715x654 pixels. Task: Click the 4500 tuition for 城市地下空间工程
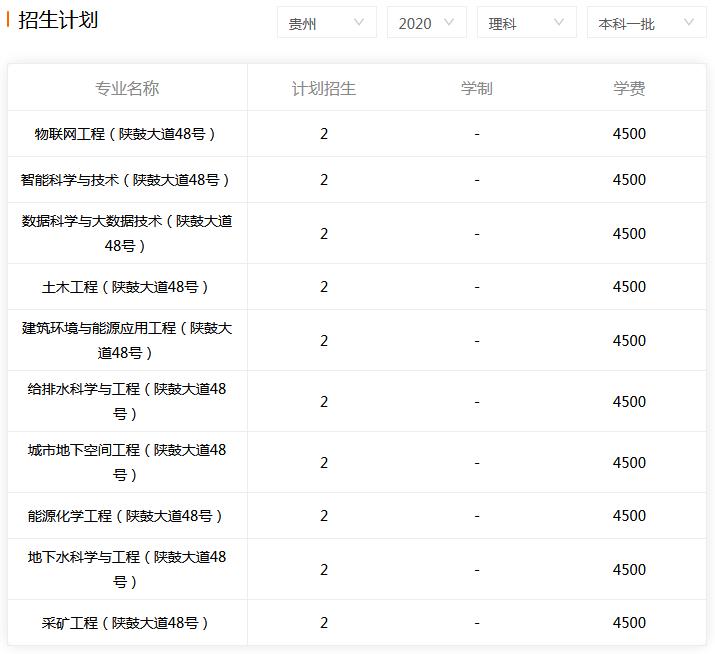click(x=629, y=462)
